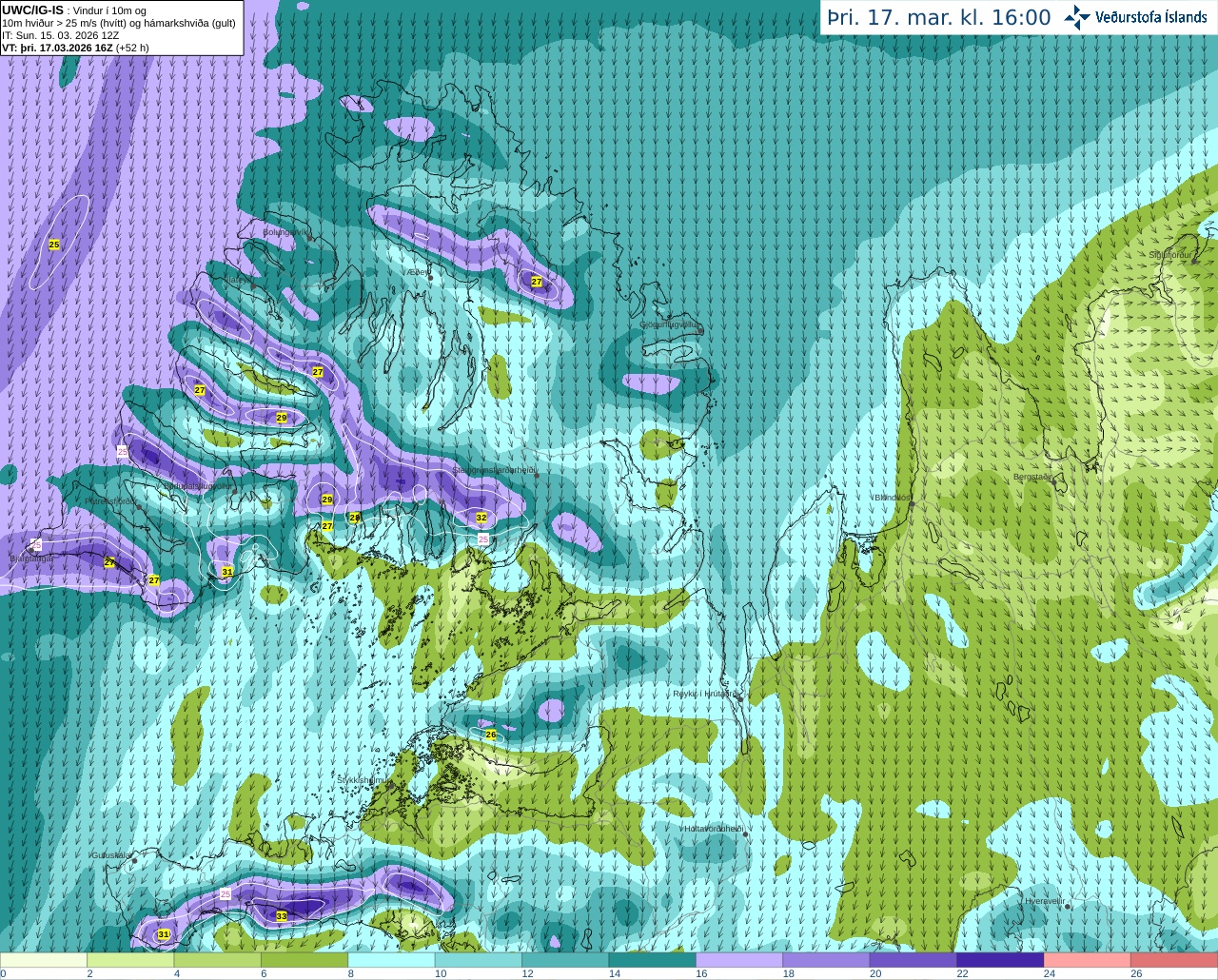
Task: Click the 29 gust marker directly above the 27
Action: click(327, 500)
